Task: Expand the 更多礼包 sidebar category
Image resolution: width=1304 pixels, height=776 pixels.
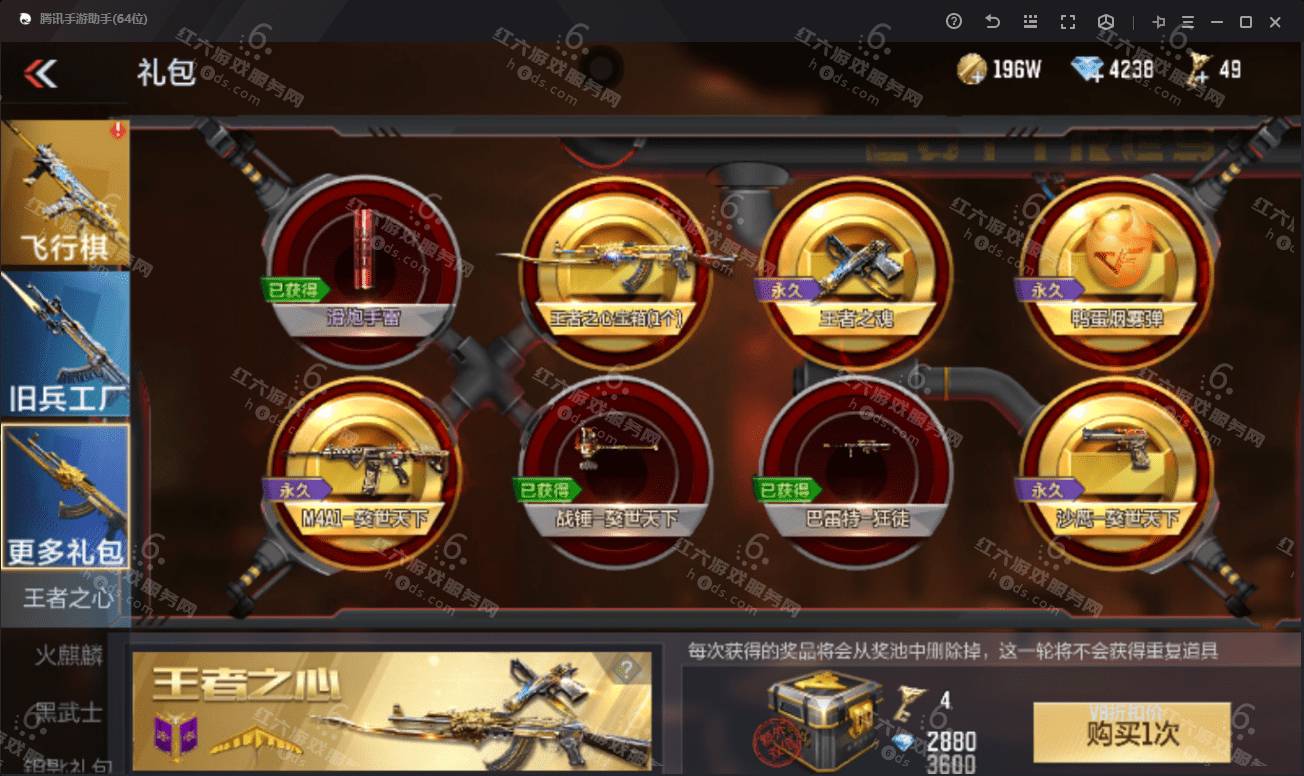Action: point(65,496)
